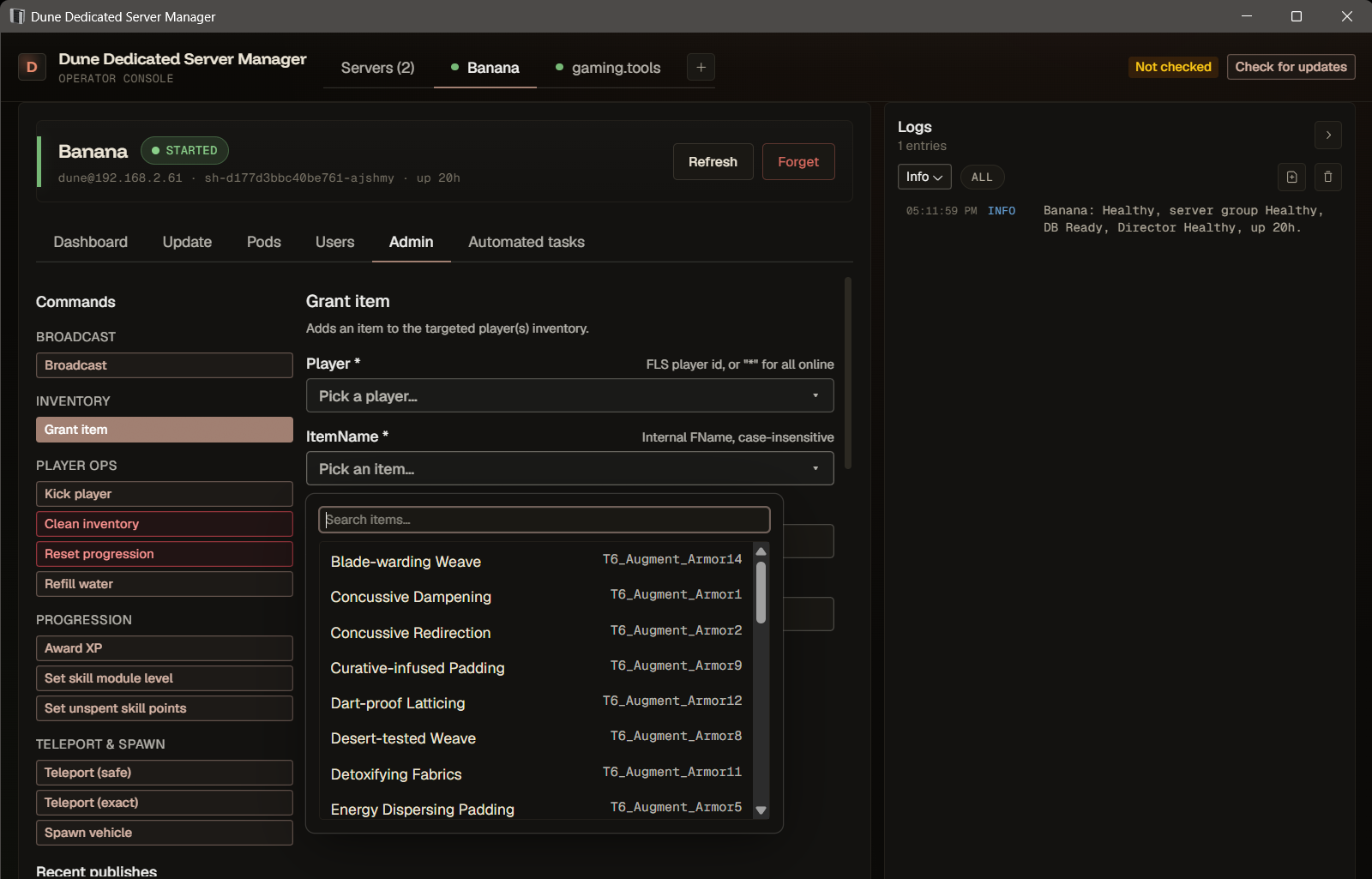Collapse the Logs panel with chevron icon
Viewport: 1372px width, 879px height.
pyautogui.click(x=1328, y=135)
